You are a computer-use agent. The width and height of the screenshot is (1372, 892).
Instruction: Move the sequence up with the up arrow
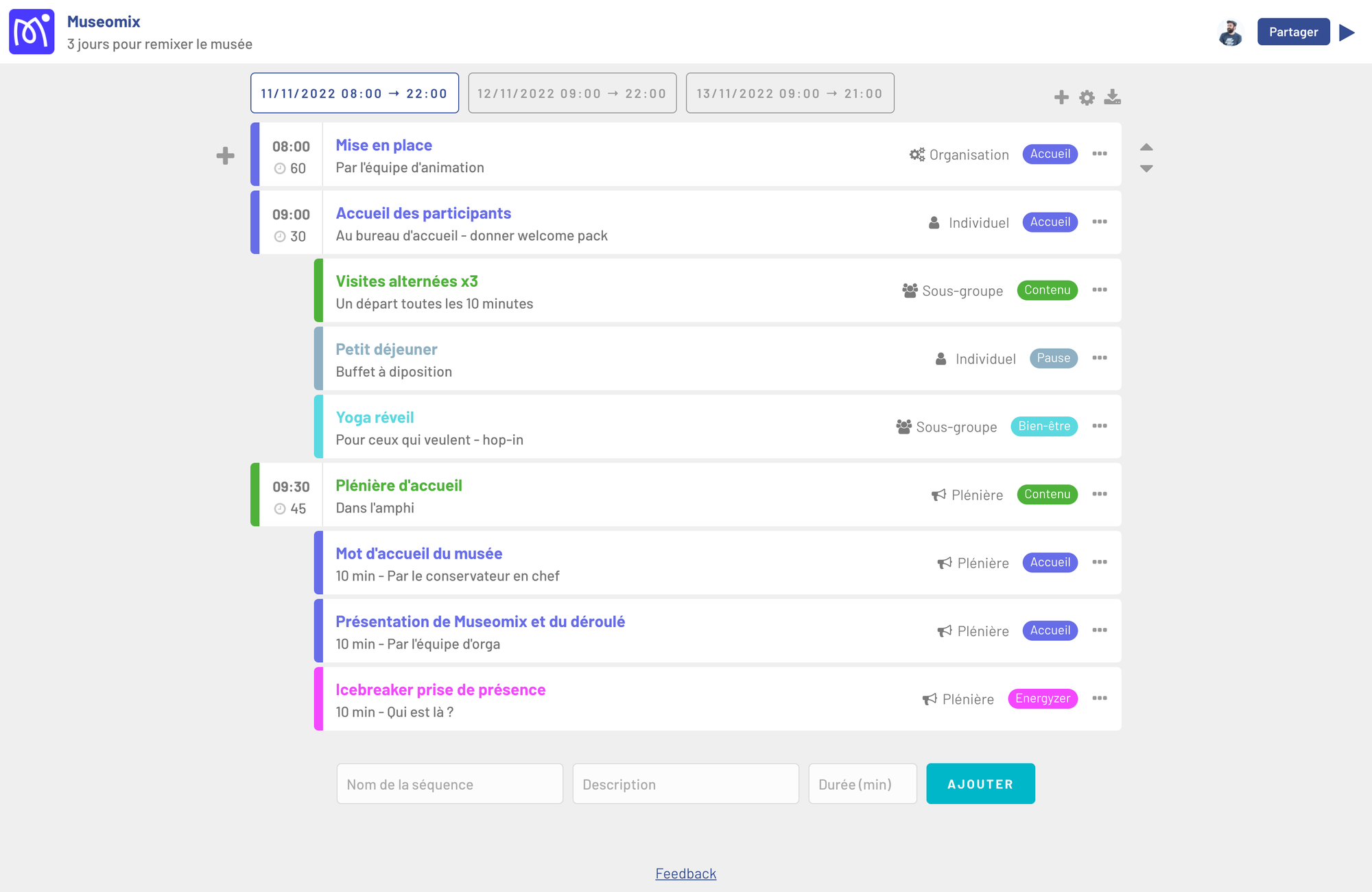pos(1146,147)
